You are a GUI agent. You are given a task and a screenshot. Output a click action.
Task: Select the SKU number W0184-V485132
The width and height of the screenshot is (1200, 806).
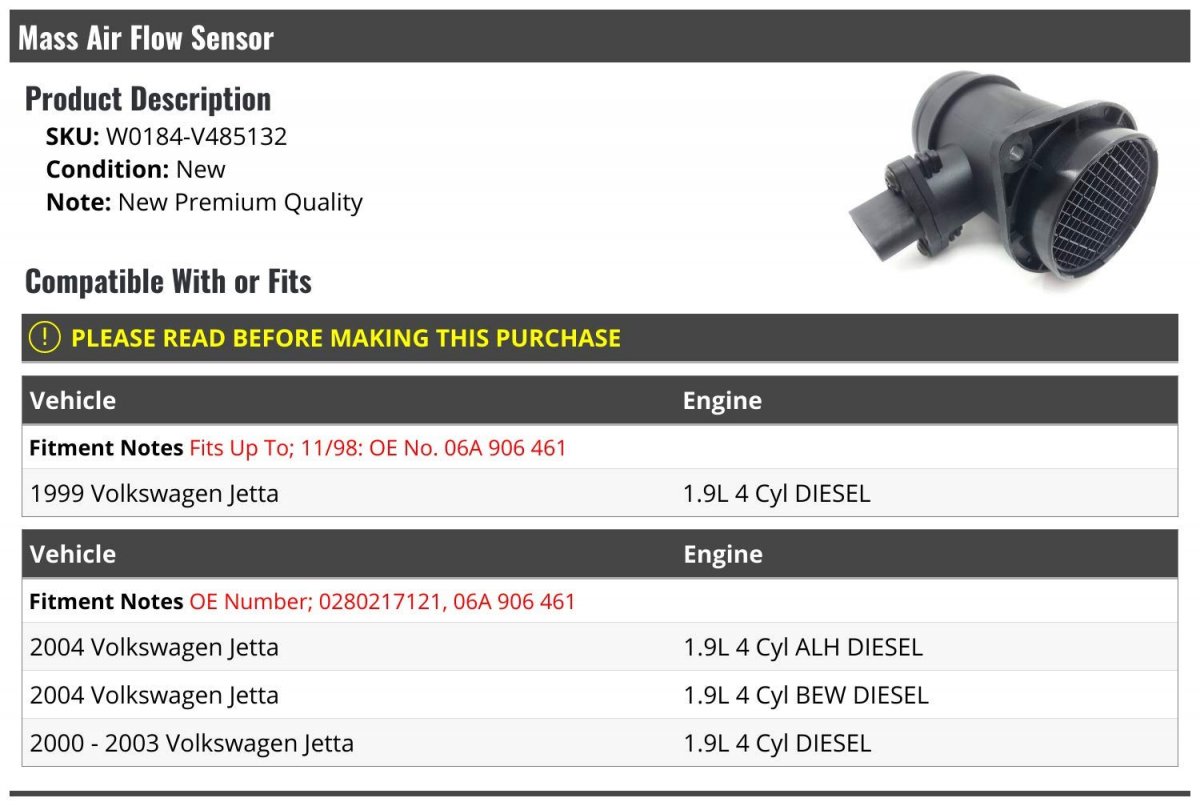[x=196, y=136]
